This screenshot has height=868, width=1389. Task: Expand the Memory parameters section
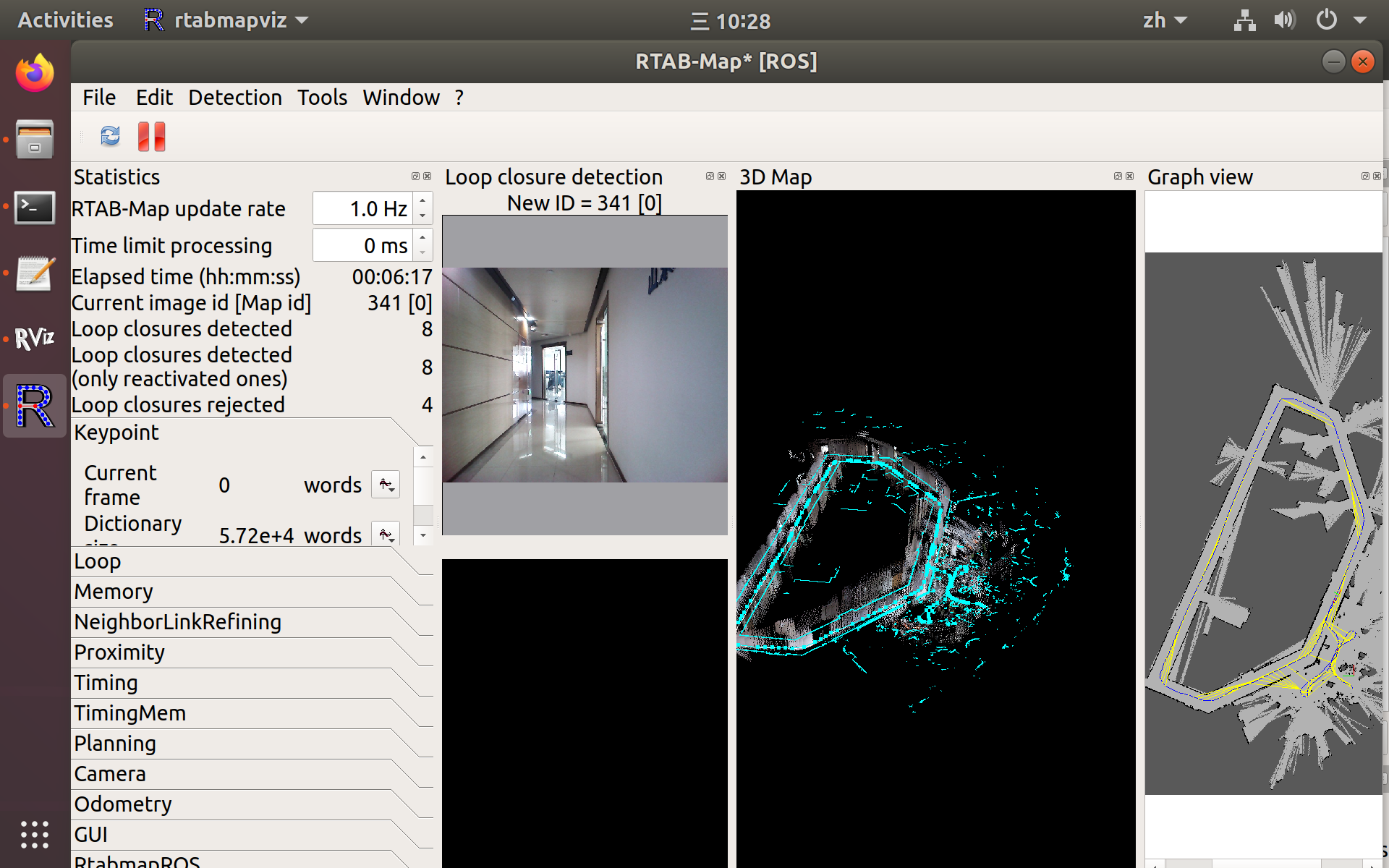114,591
